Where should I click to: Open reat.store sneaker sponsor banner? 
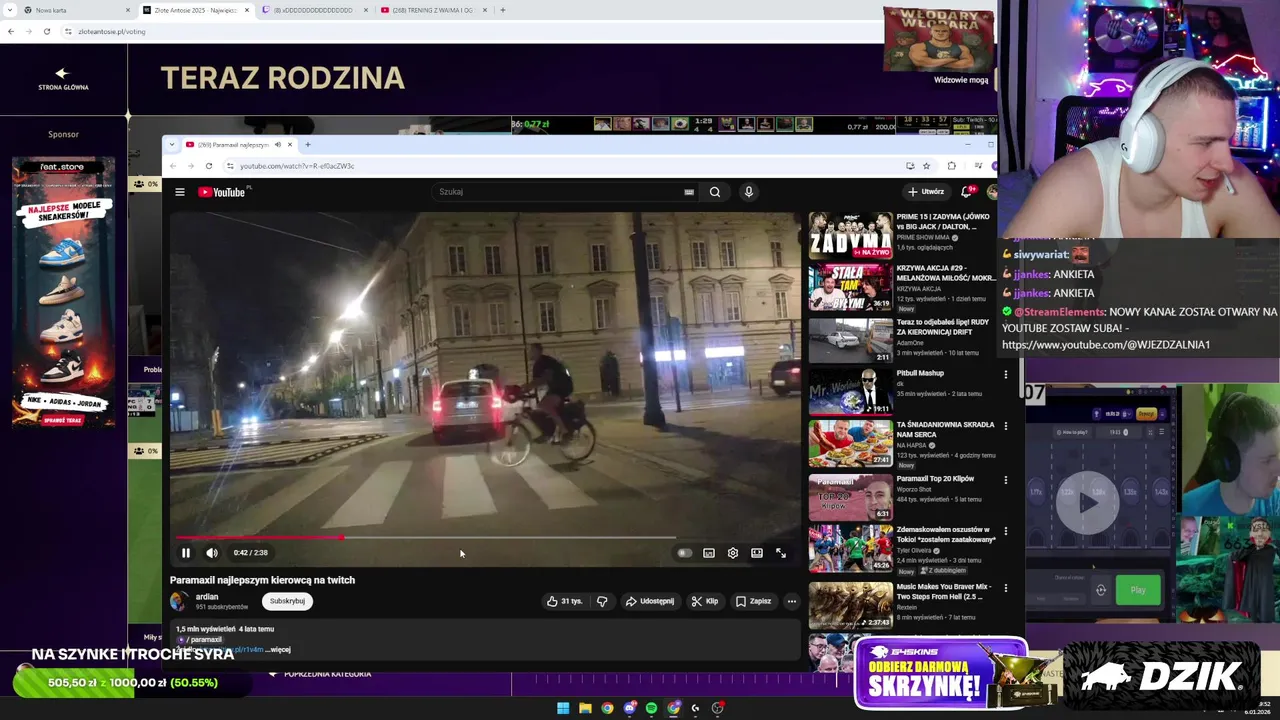63,294
